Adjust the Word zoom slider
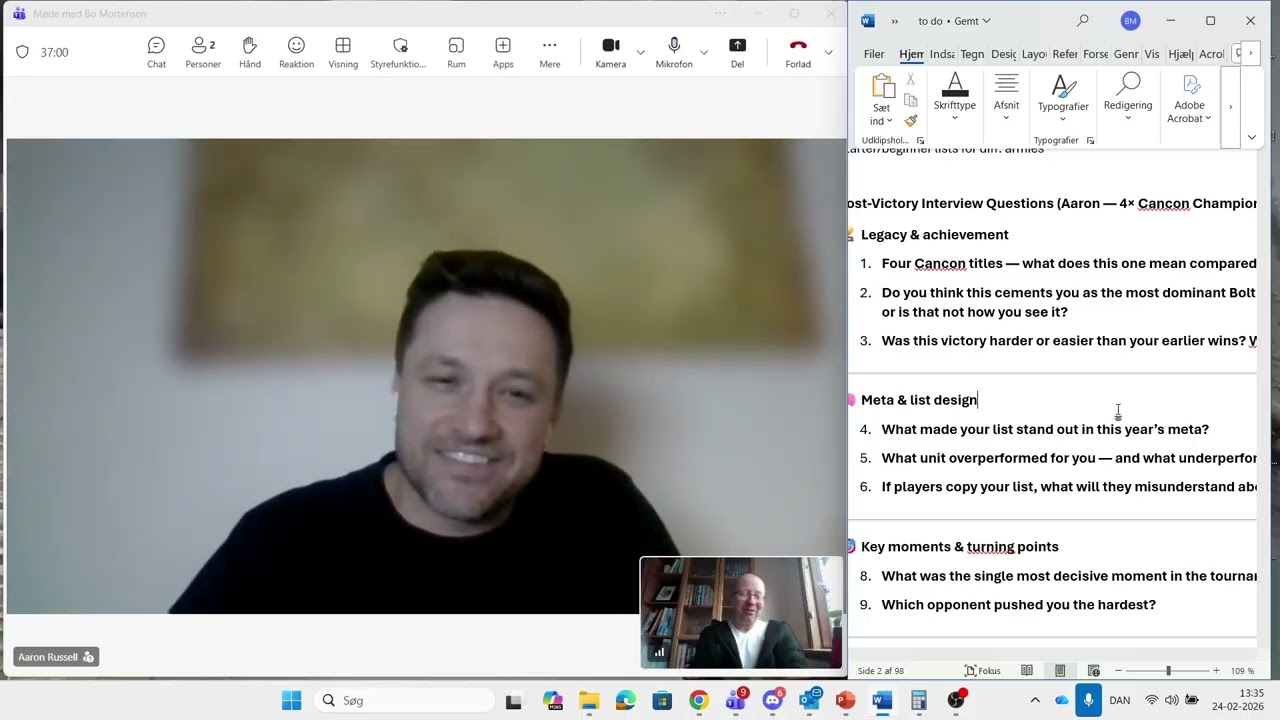1280x720 pixels. [1167, 671]
